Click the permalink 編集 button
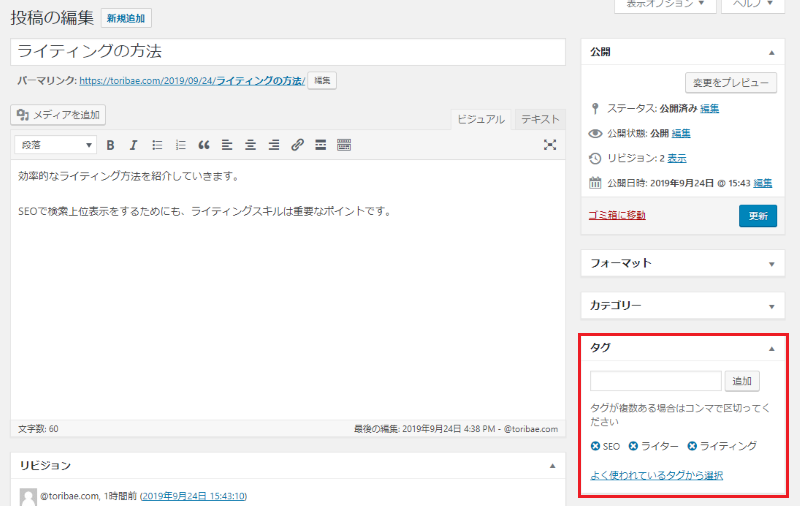This screenshot has width=800, height=506. pos(322,81)
